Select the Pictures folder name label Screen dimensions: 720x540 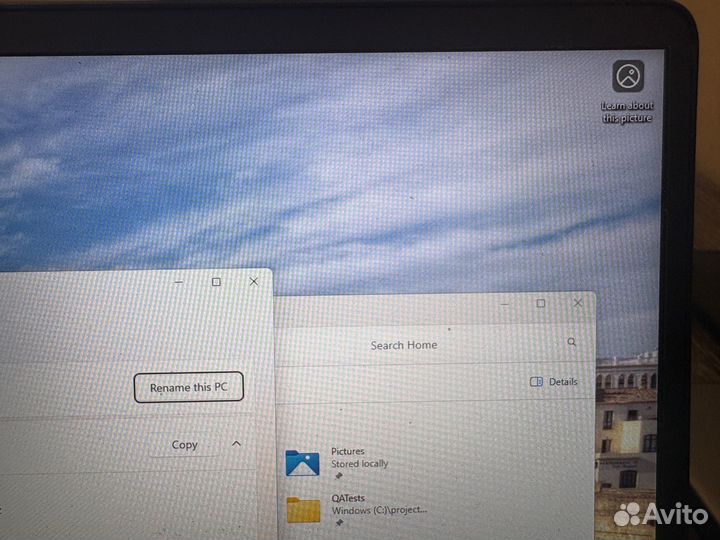tap(348, 452)
